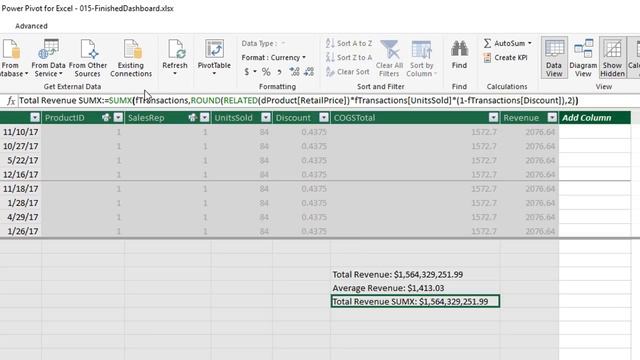Image resolution: width=640 pixels, height=360 pixels.
Task: Click SalesRep relationship icon in header
Action: 193,118
